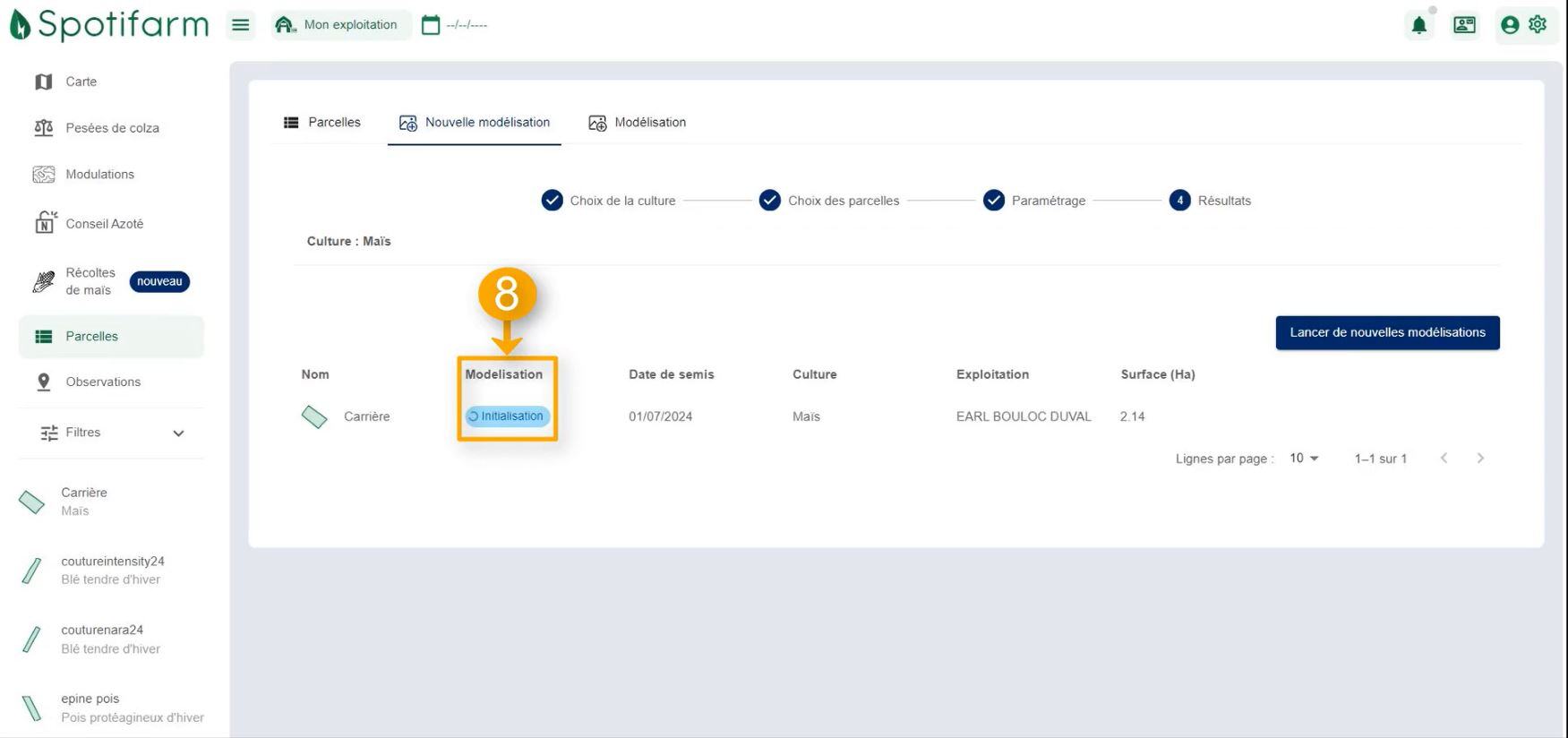
Task: Switch to the Modélisation tab
Action: [x=638, y=123]
